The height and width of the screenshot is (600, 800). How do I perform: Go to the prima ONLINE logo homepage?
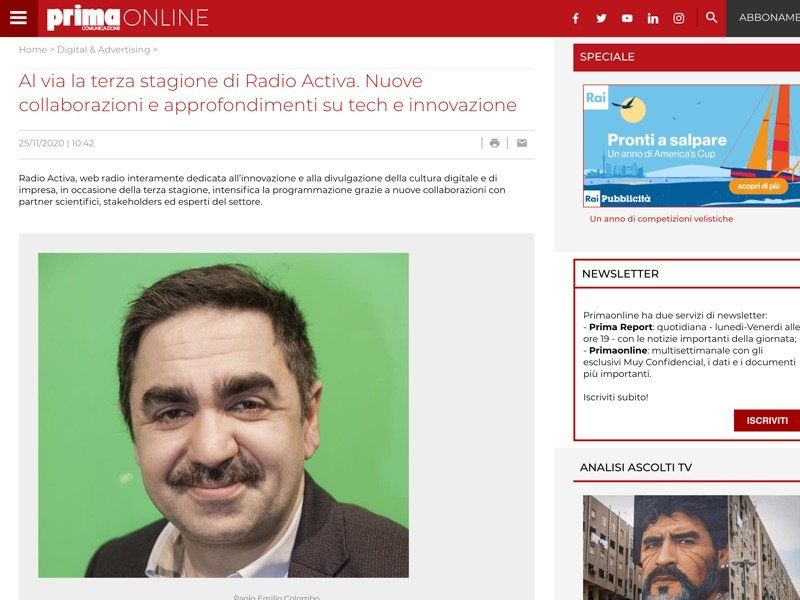click(x=125, y=16)
